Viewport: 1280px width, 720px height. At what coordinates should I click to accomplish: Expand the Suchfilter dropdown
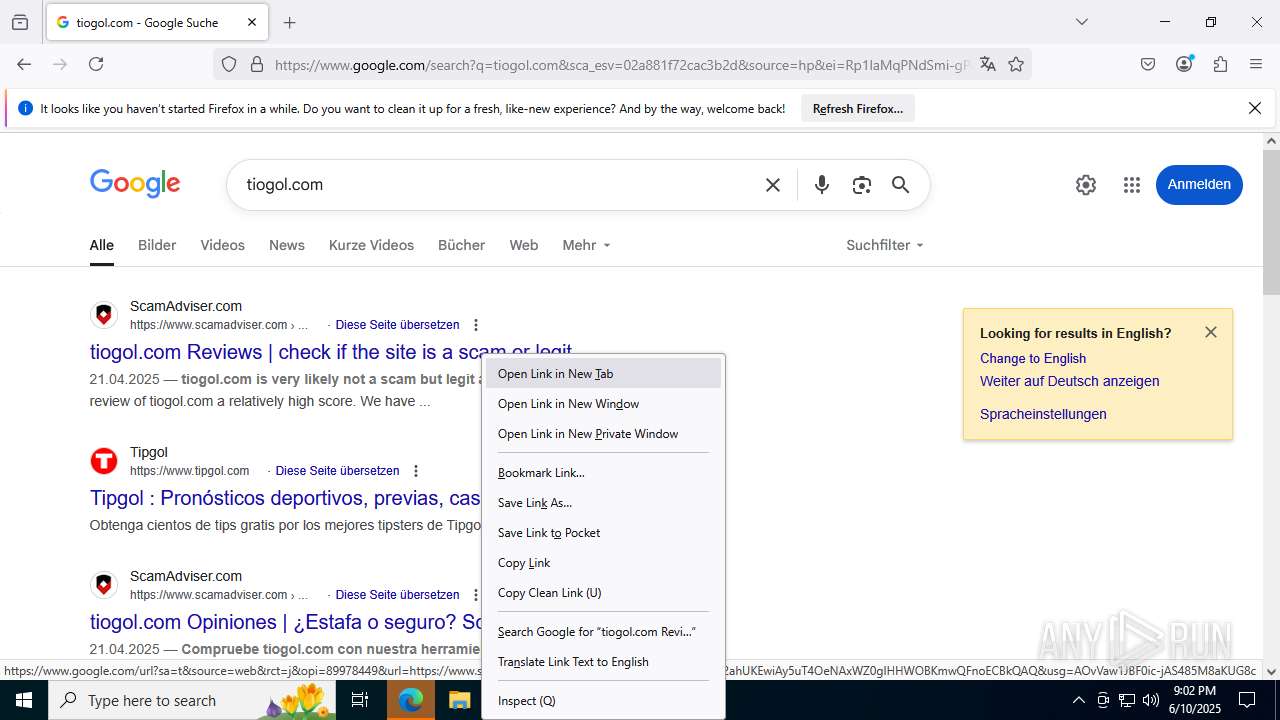click(885, 245)
